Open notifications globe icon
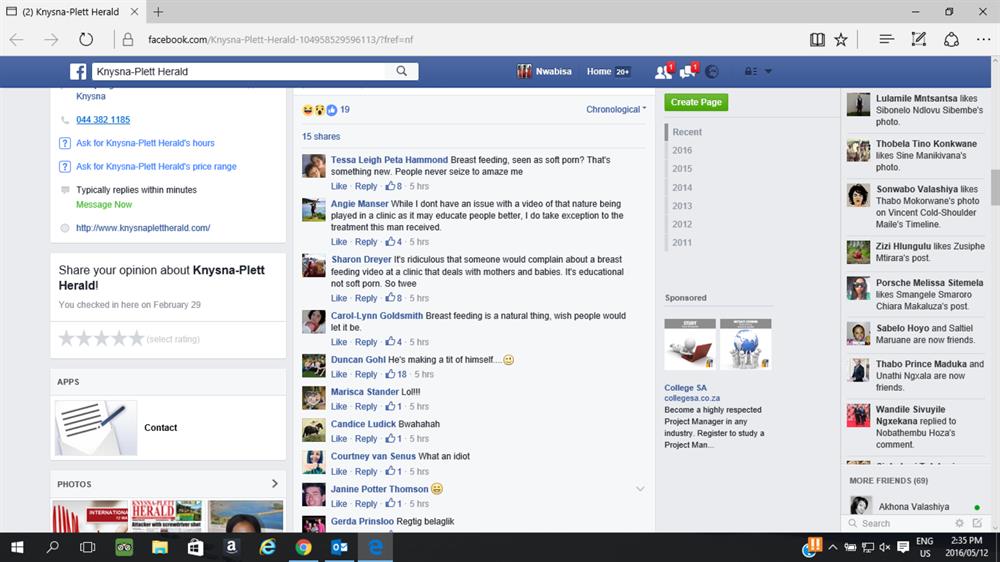This screenshot has height=562, width=1000. pyautogui.click(x=712, y=71)
